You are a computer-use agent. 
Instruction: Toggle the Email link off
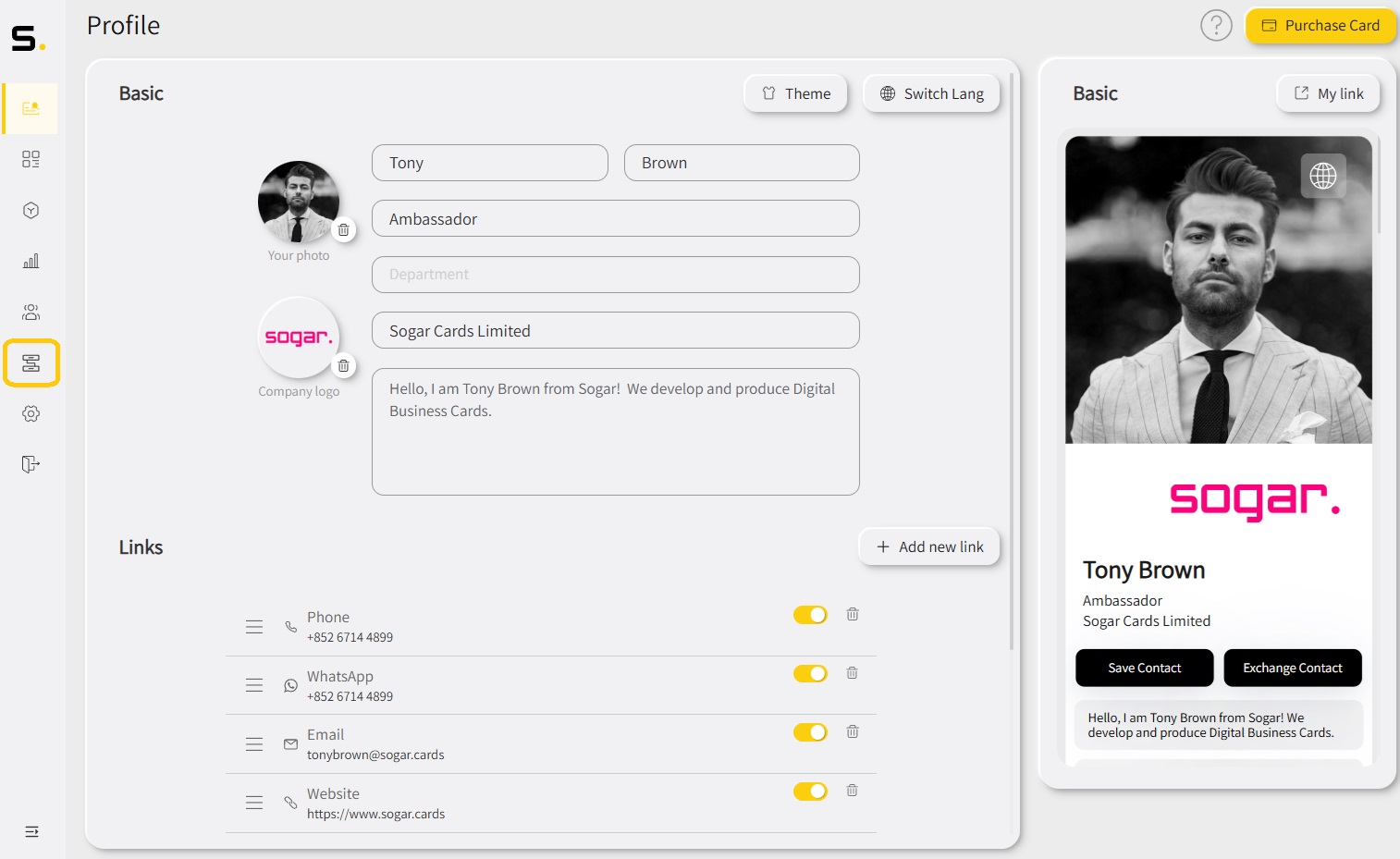(x=810, y=732)
